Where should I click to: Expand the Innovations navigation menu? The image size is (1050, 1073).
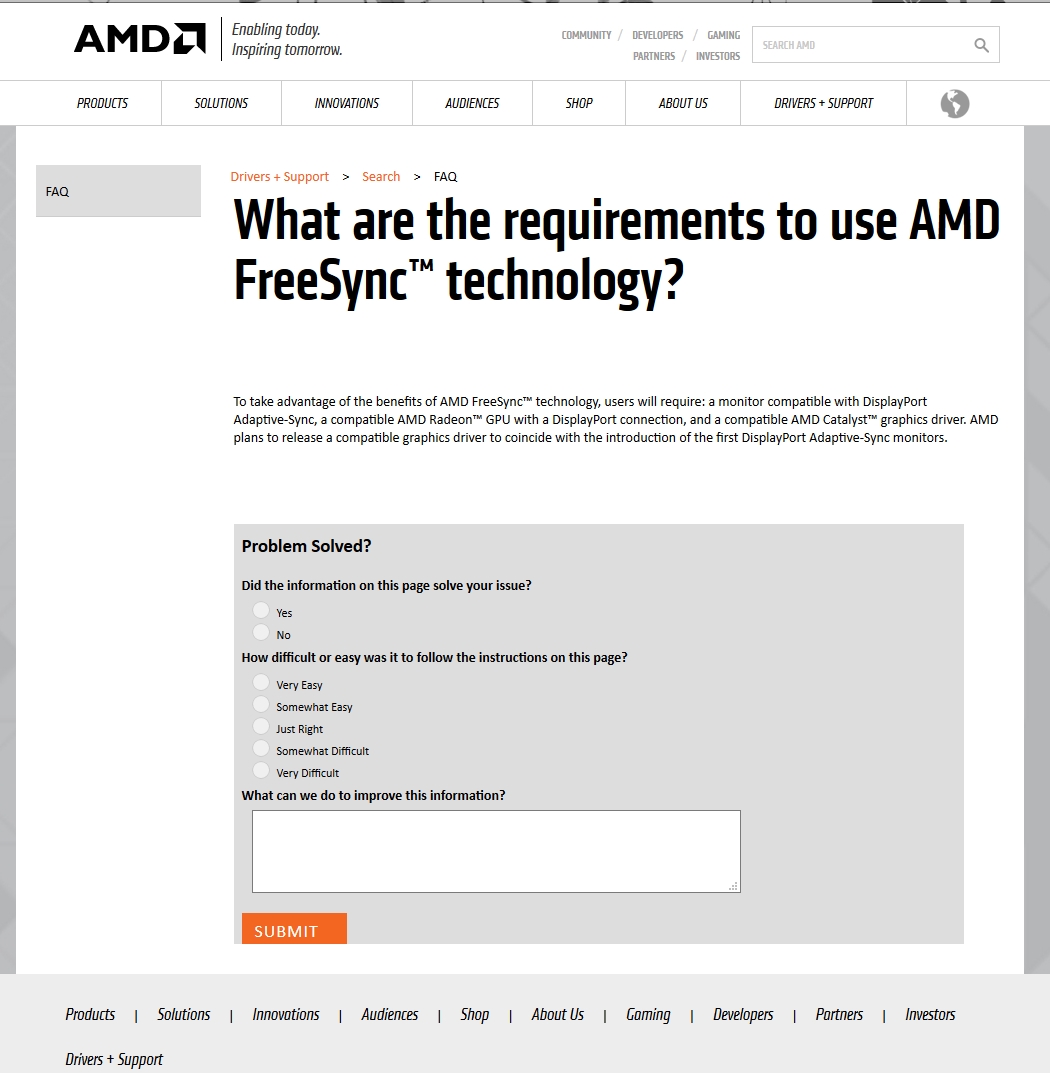tap(346, 103)
